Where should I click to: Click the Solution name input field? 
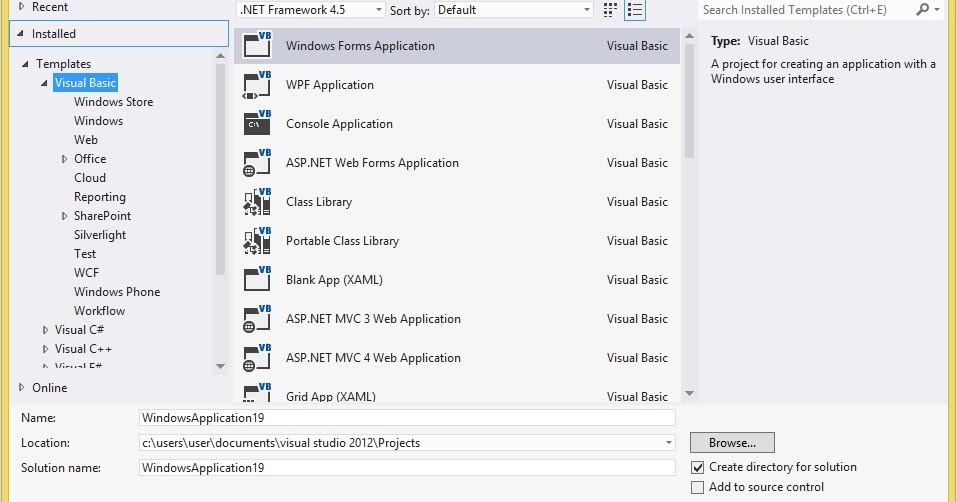click(407, 468)
